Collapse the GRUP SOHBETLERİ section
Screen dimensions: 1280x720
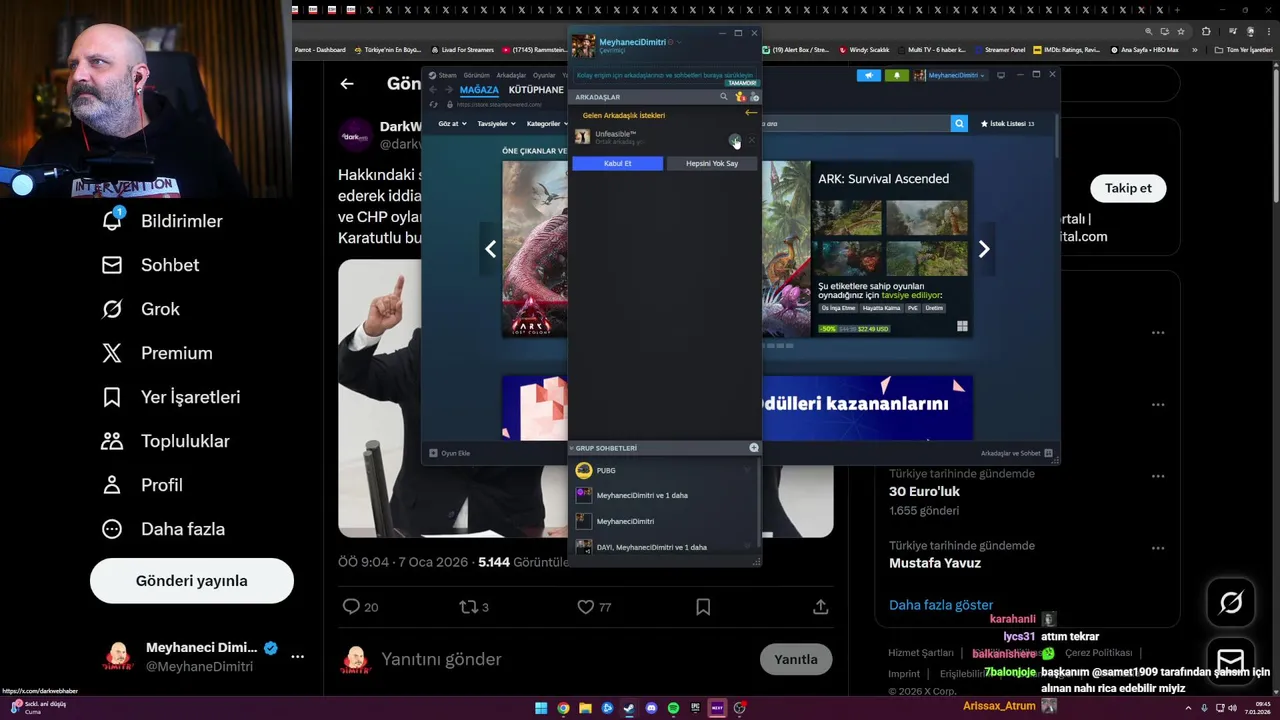tap(572, 448)
